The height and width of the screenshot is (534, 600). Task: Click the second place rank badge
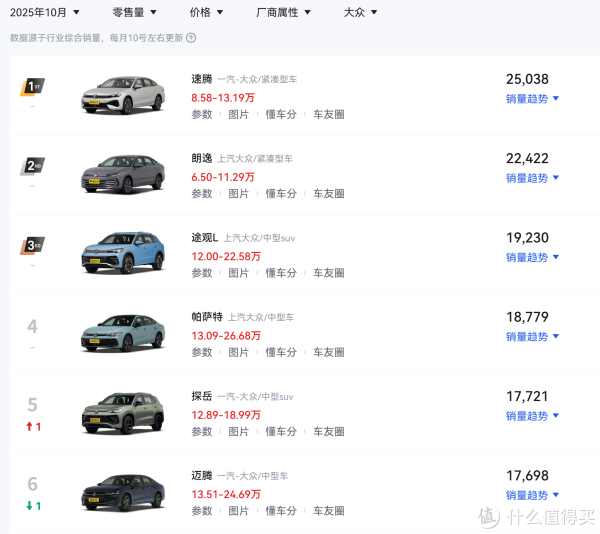click(33, 166)
